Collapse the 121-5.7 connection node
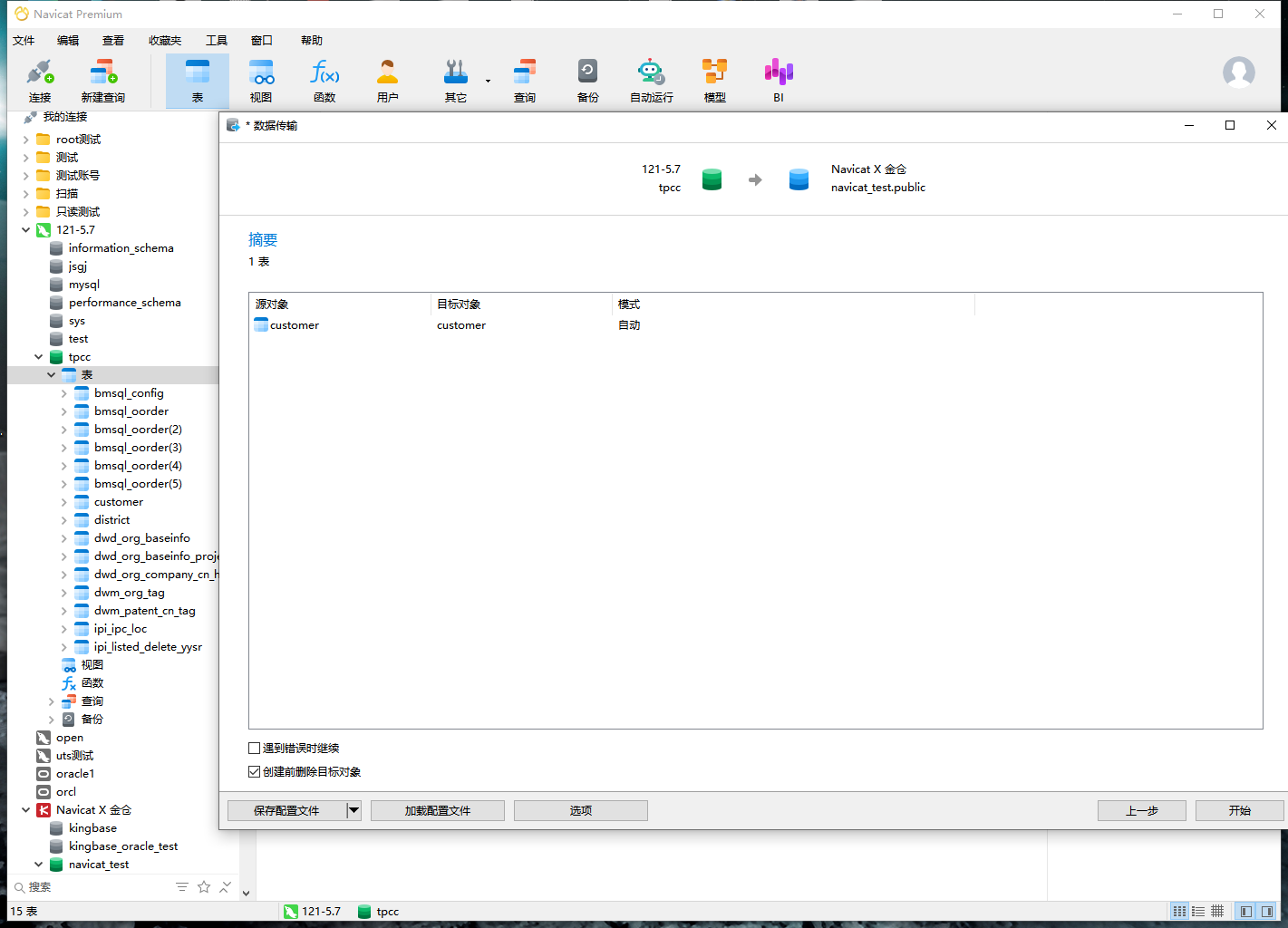This screenshot has width=1288, height=928. (x=25, y=230)
